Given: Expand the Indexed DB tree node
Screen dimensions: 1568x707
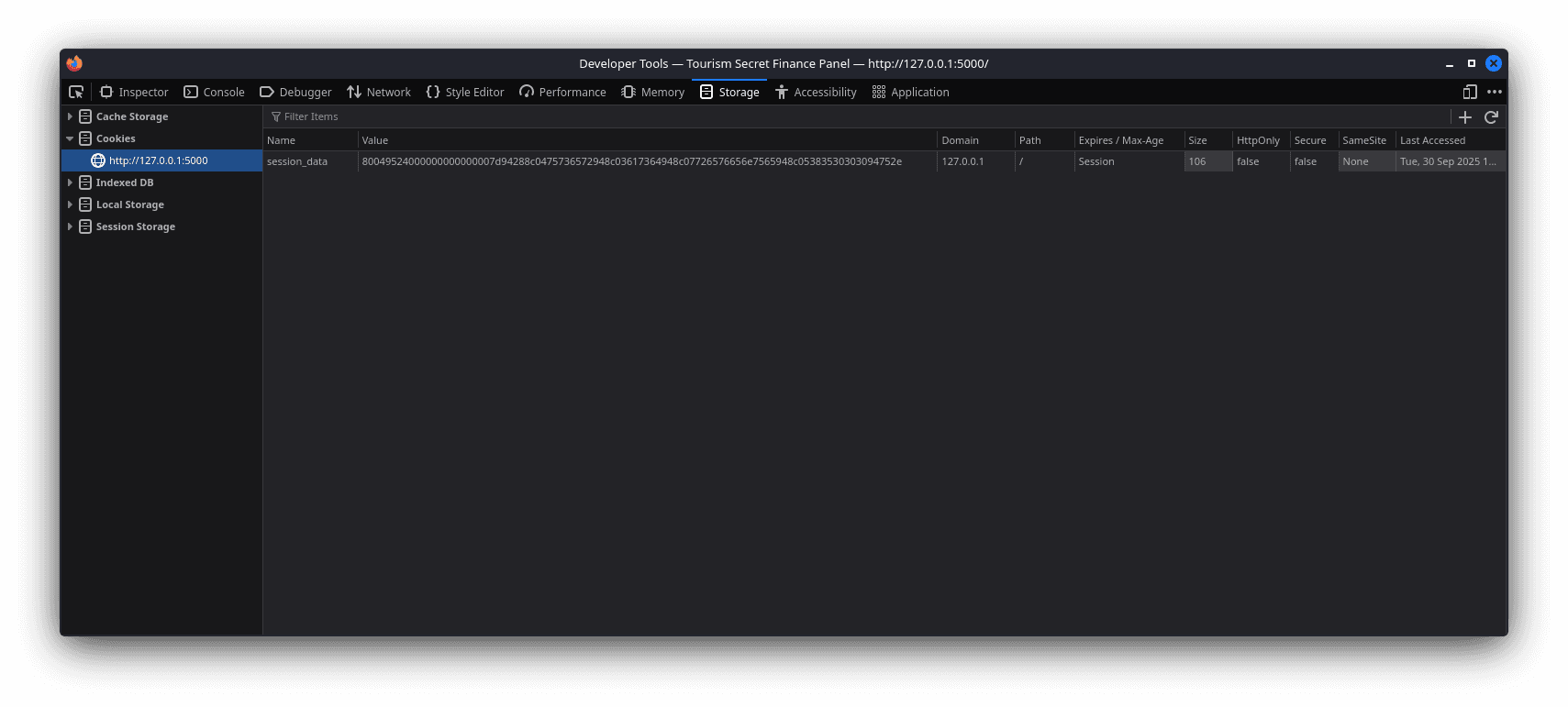Looking at the screenshot, I should coord(70,182).
